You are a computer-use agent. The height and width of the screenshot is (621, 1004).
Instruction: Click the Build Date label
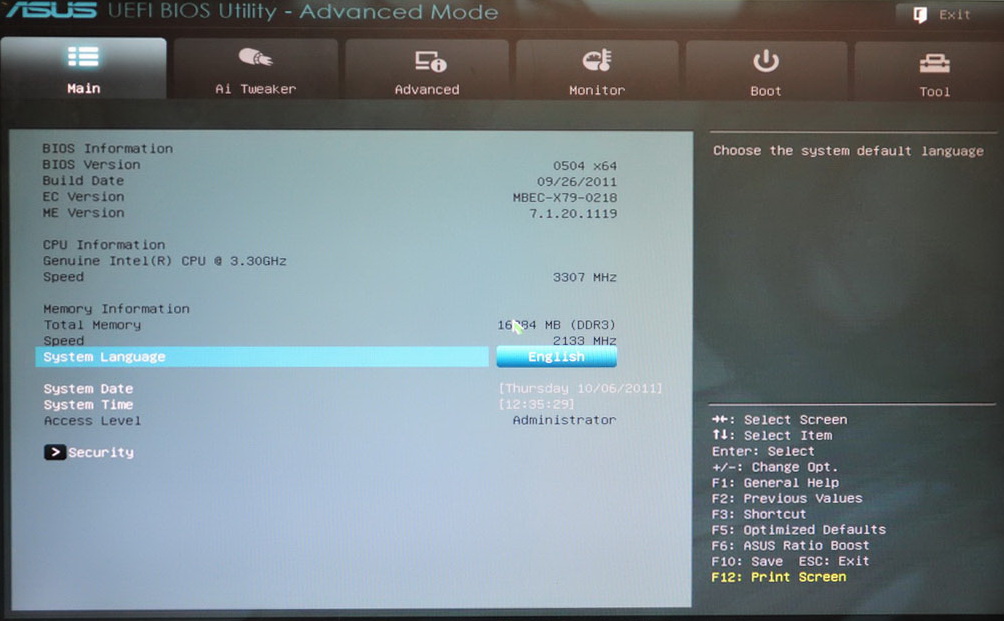point(83,181)
